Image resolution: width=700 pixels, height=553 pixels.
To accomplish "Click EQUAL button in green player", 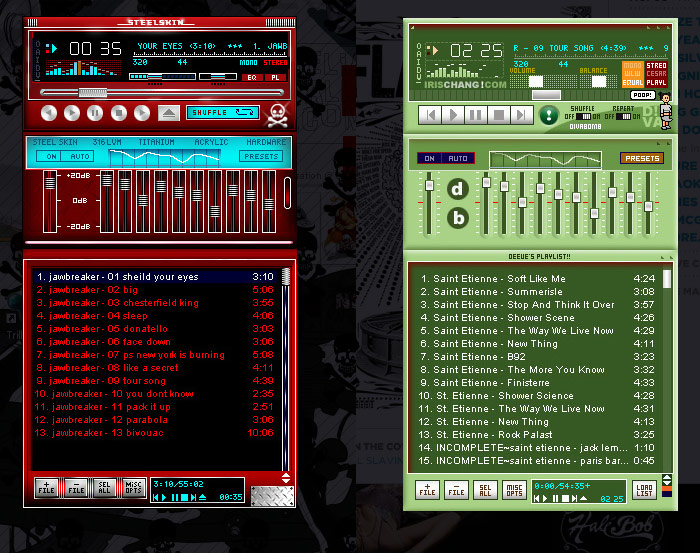I will 633,83.
